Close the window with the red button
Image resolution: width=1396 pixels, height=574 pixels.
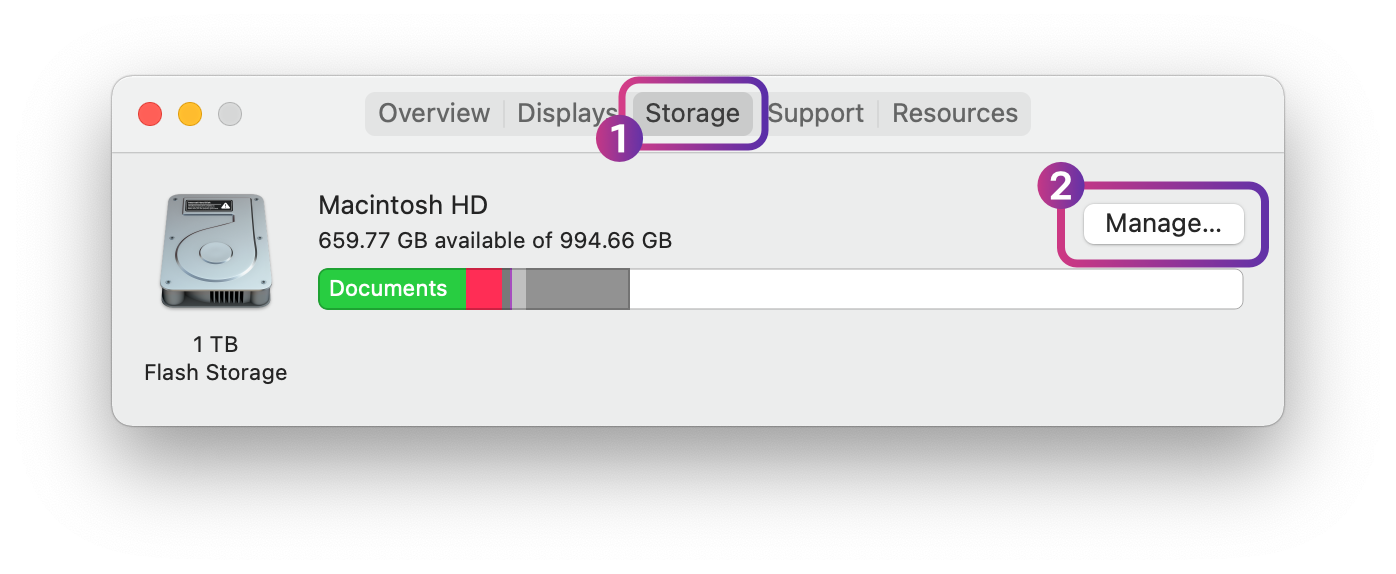pos(150,114)
